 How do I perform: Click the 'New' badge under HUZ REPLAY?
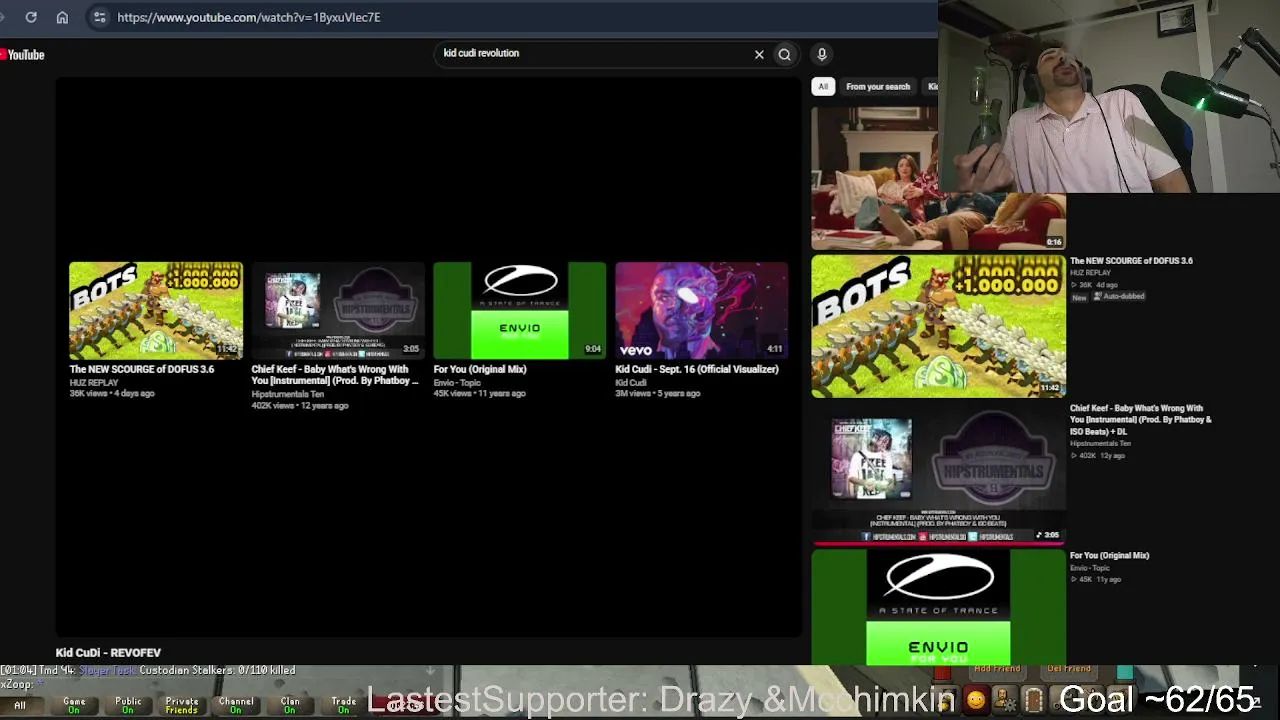[x=1080, y=297]
